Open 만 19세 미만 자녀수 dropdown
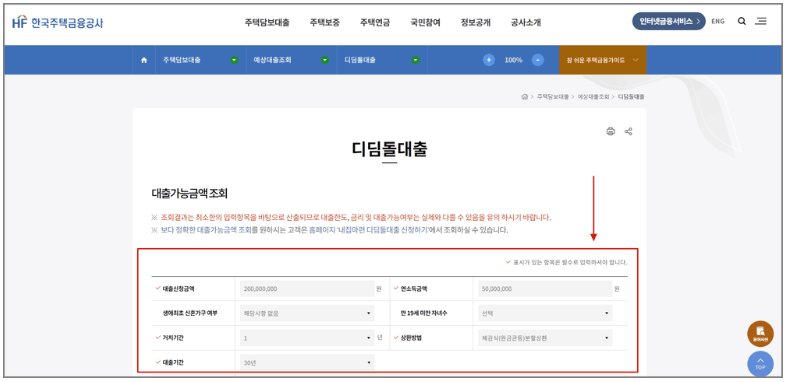Image resolution: width=786 pixels, height=382 pixels. tap(545, 313)
